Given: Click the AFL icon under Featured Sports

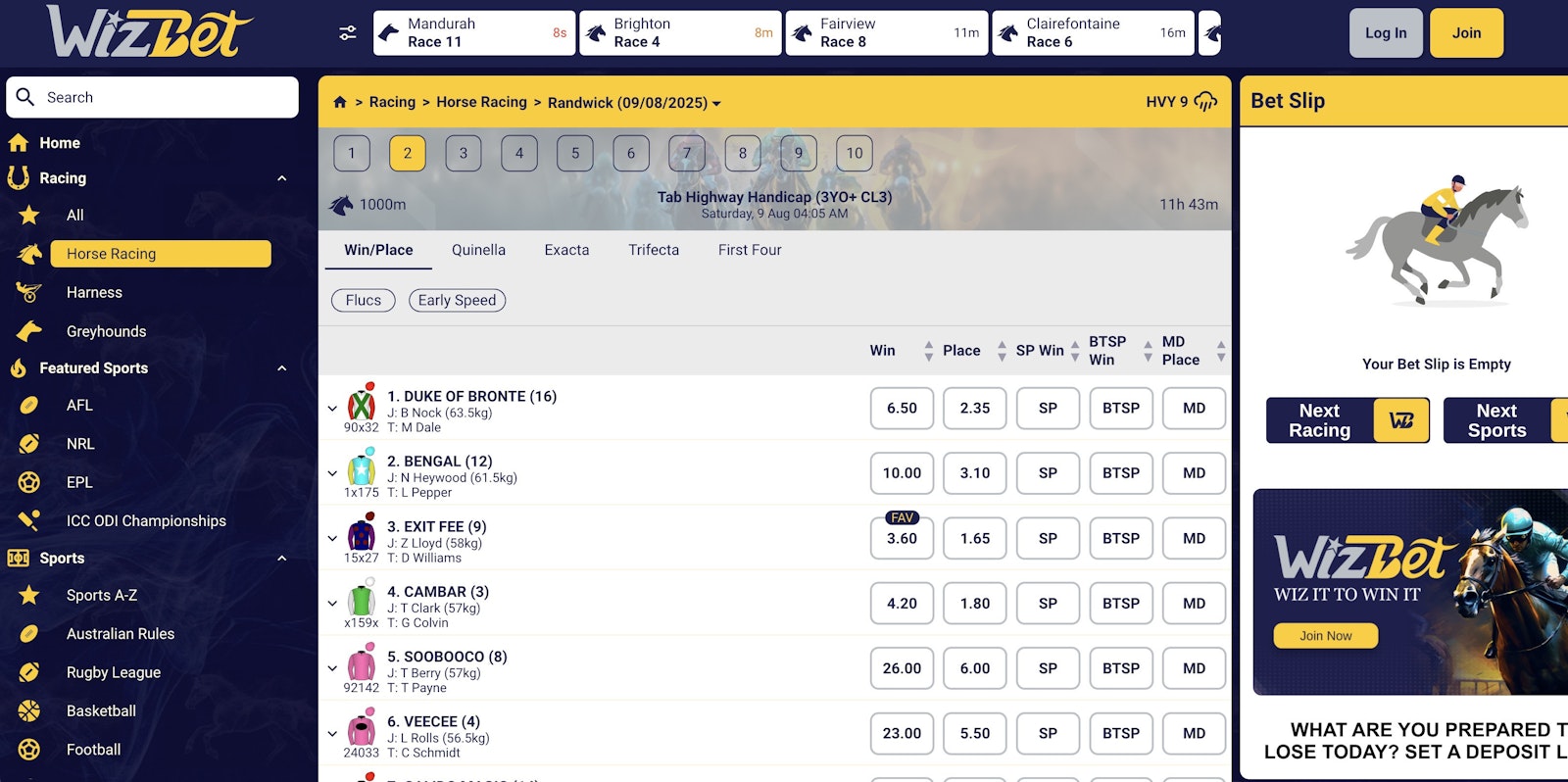Looking at the screenshot, I should (30, 405).
